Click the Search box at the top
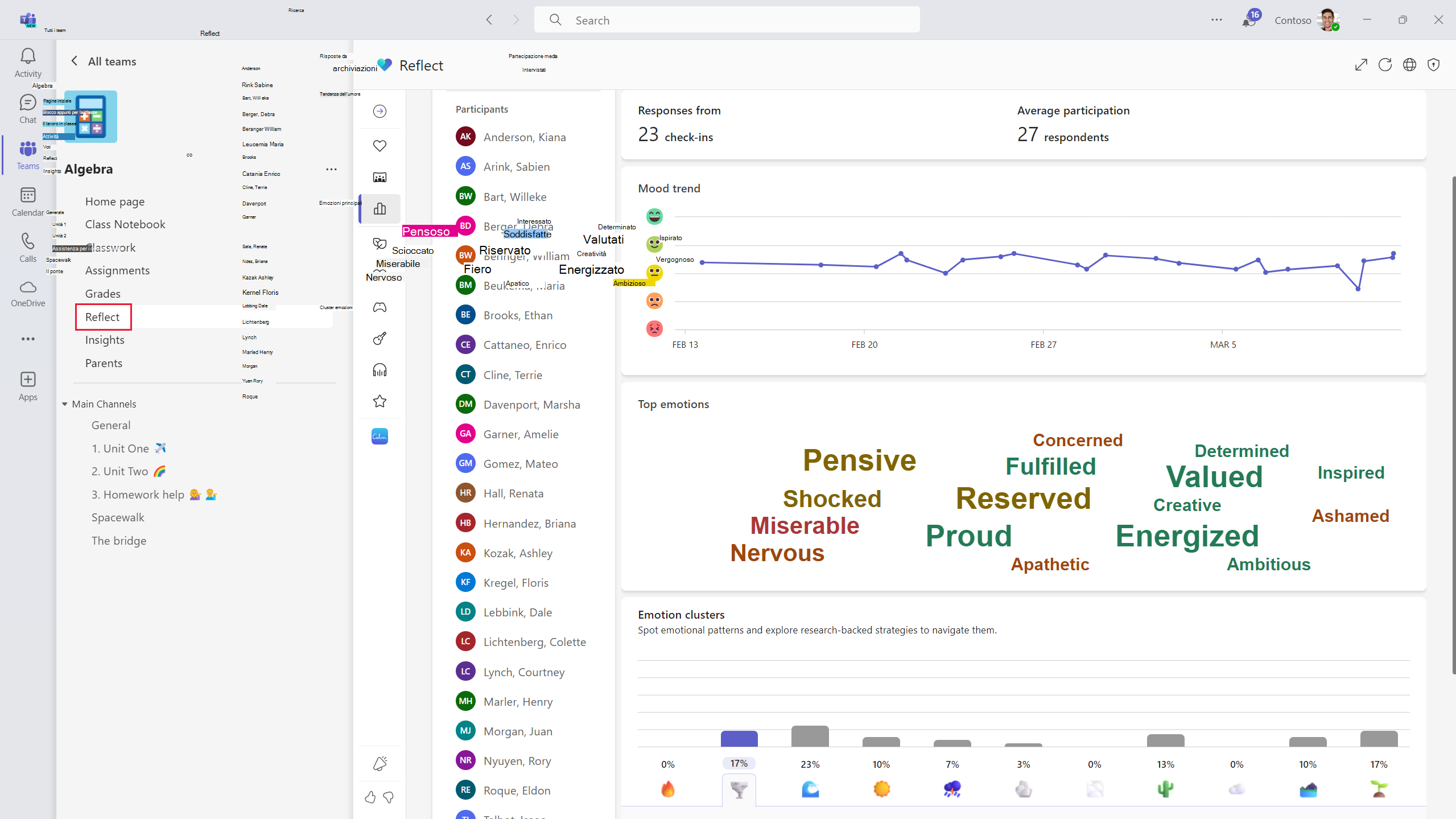 (727, 20)
